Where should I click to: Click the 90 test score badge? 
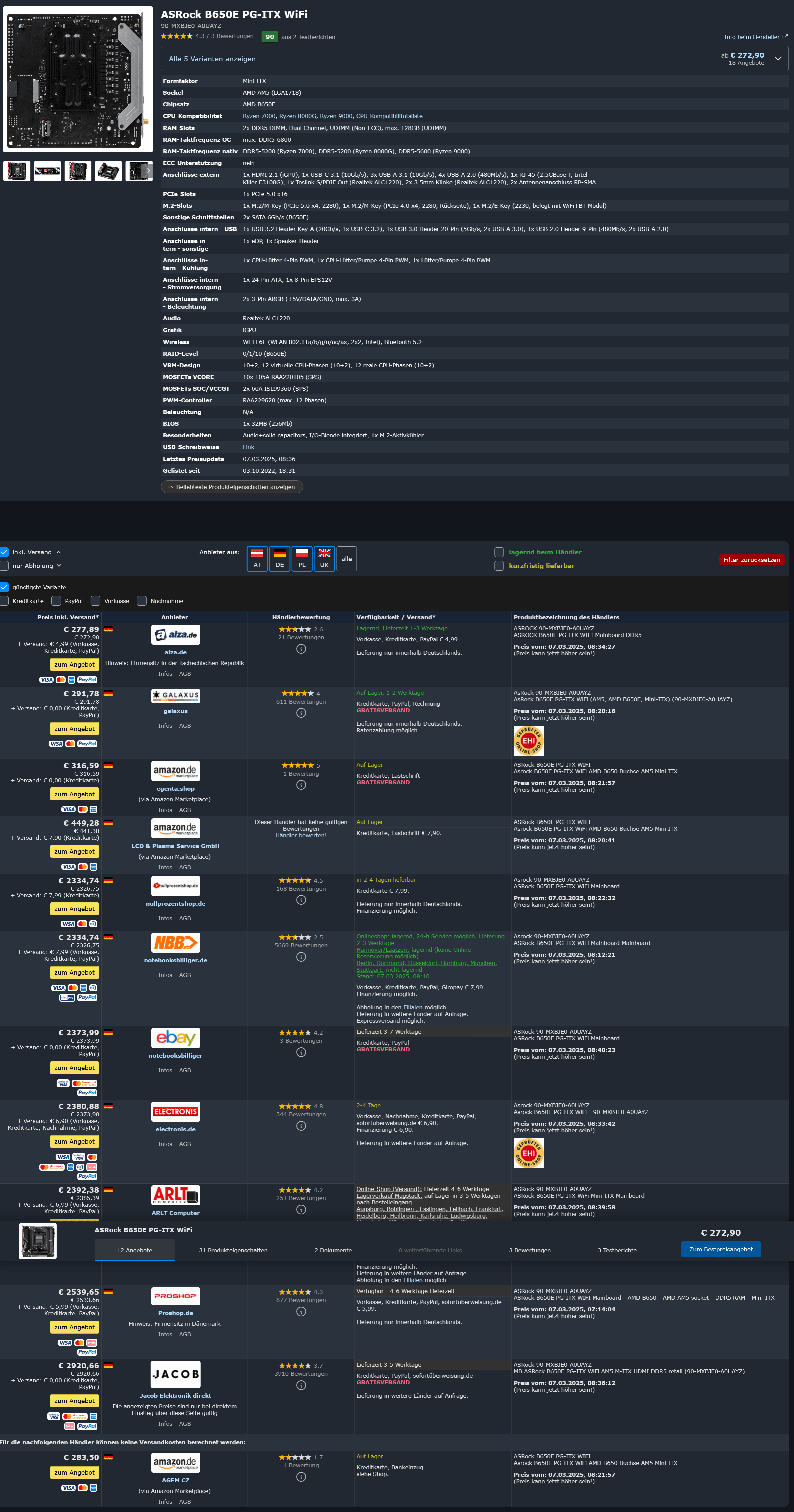pyautogui.click(x=269, y=37)
